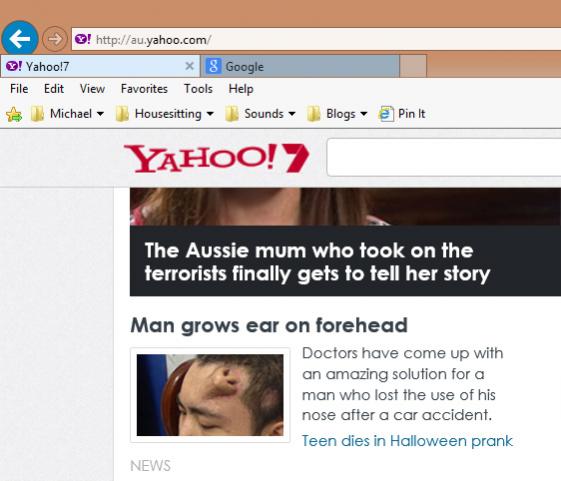
Task: Open the Sounds favorites folder
Action: [260, 114]
